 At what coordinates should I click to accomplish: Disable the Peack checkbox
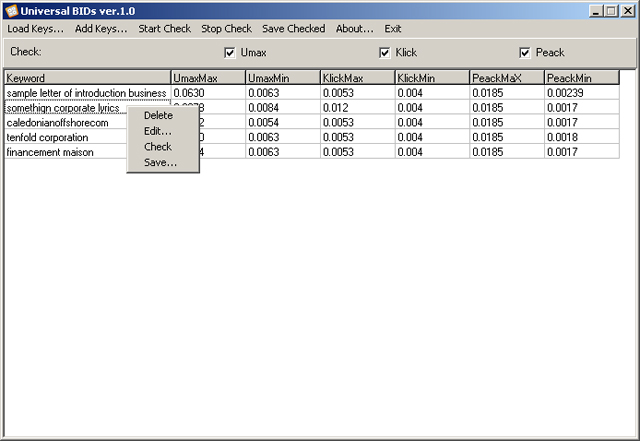pyautogui.click(x=524, y=53)
